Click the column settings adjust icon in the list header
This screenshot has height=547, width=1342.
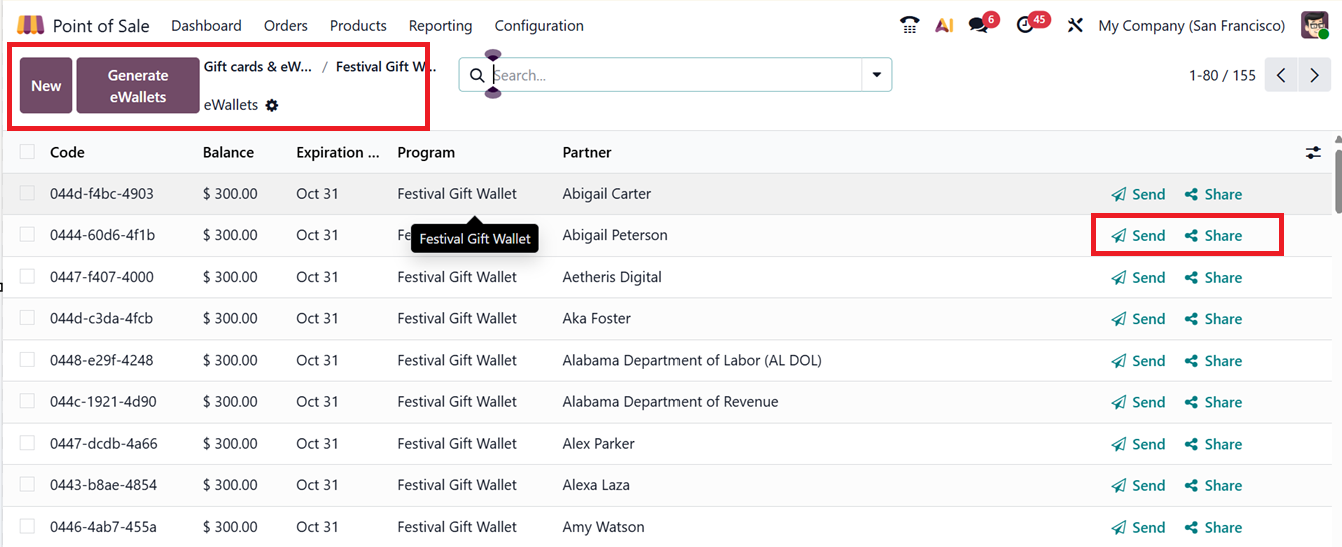click(x=1313, y=153)
